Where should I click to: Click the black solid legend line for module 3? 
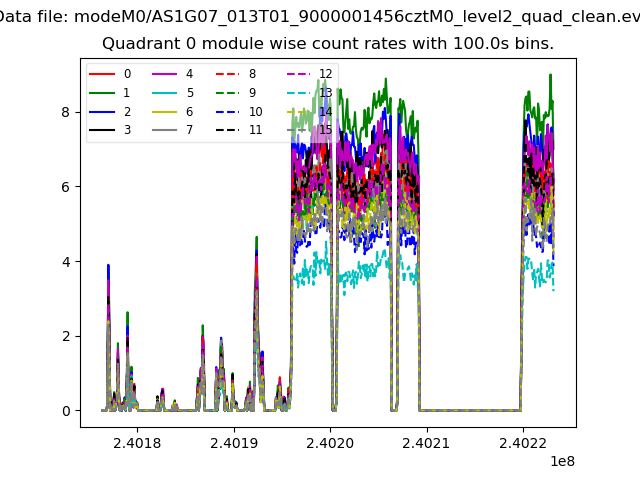pyautogui.click(x=102, y=130)
